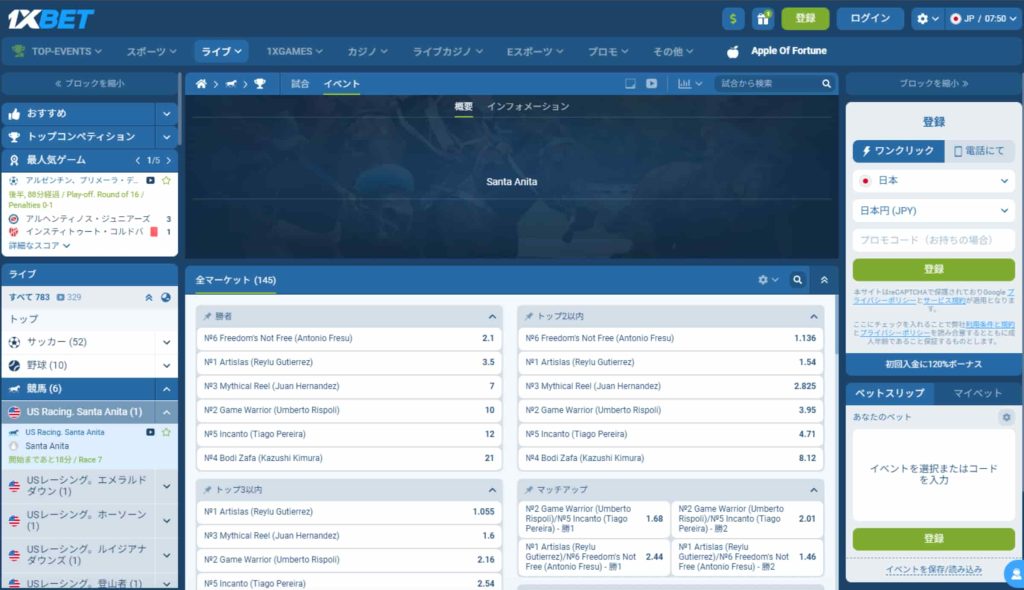Click the プロモコード input field
Image resolution: width=1024 pixels, height=590 pixels.
click(933, 240)
